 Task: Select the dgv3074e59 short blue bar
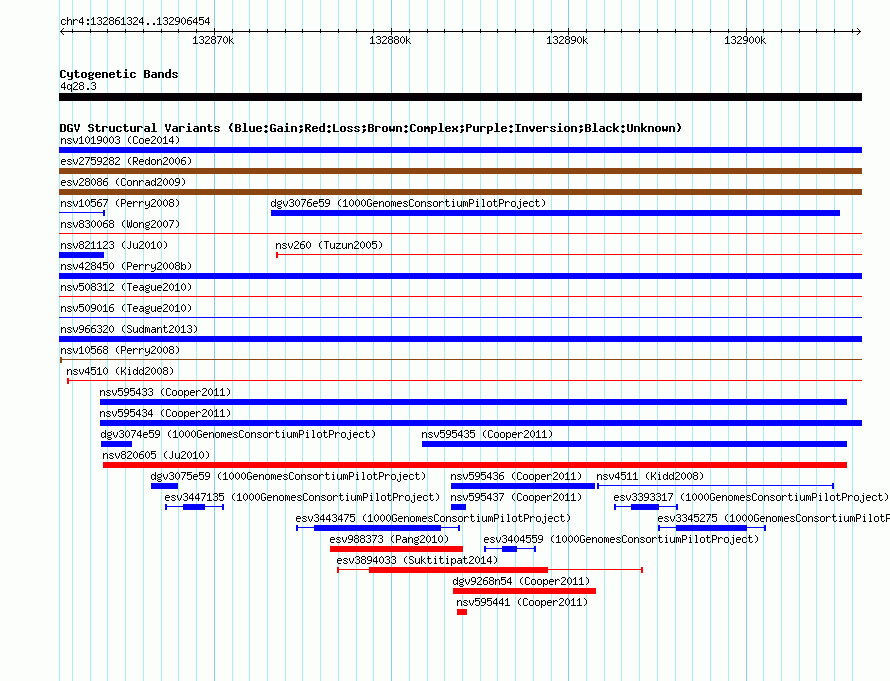116,444
